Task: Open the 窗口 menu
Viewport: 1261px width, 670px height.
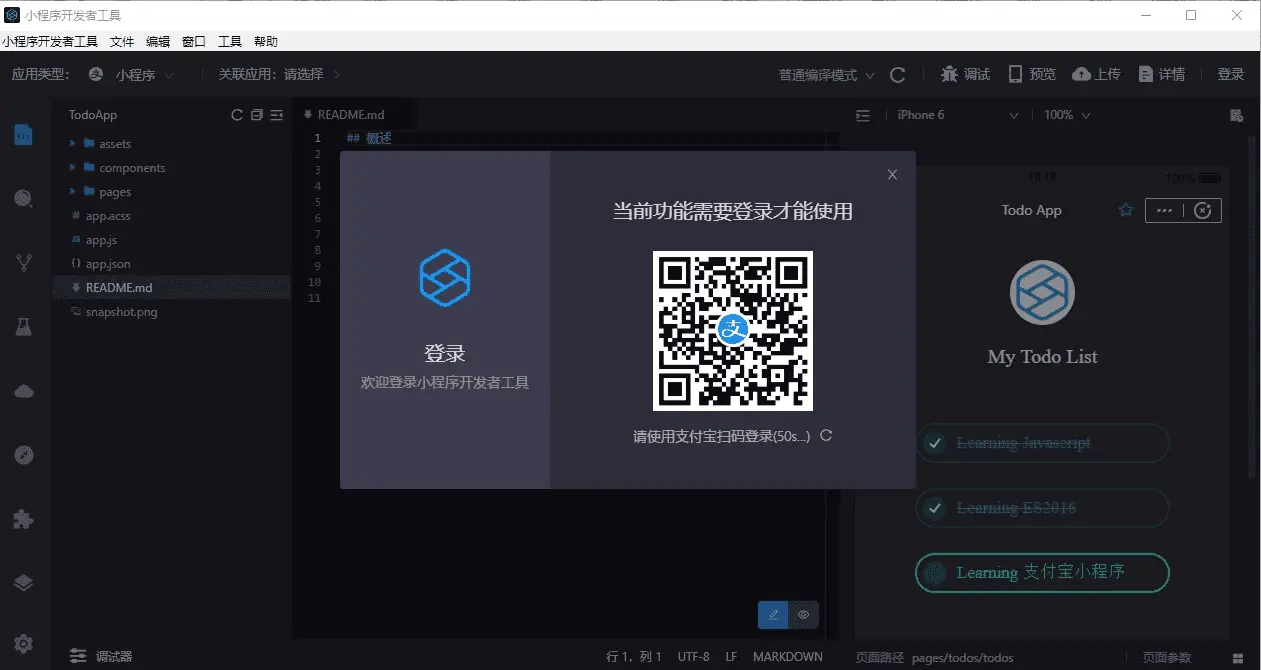Action: [x=194, y=42]
